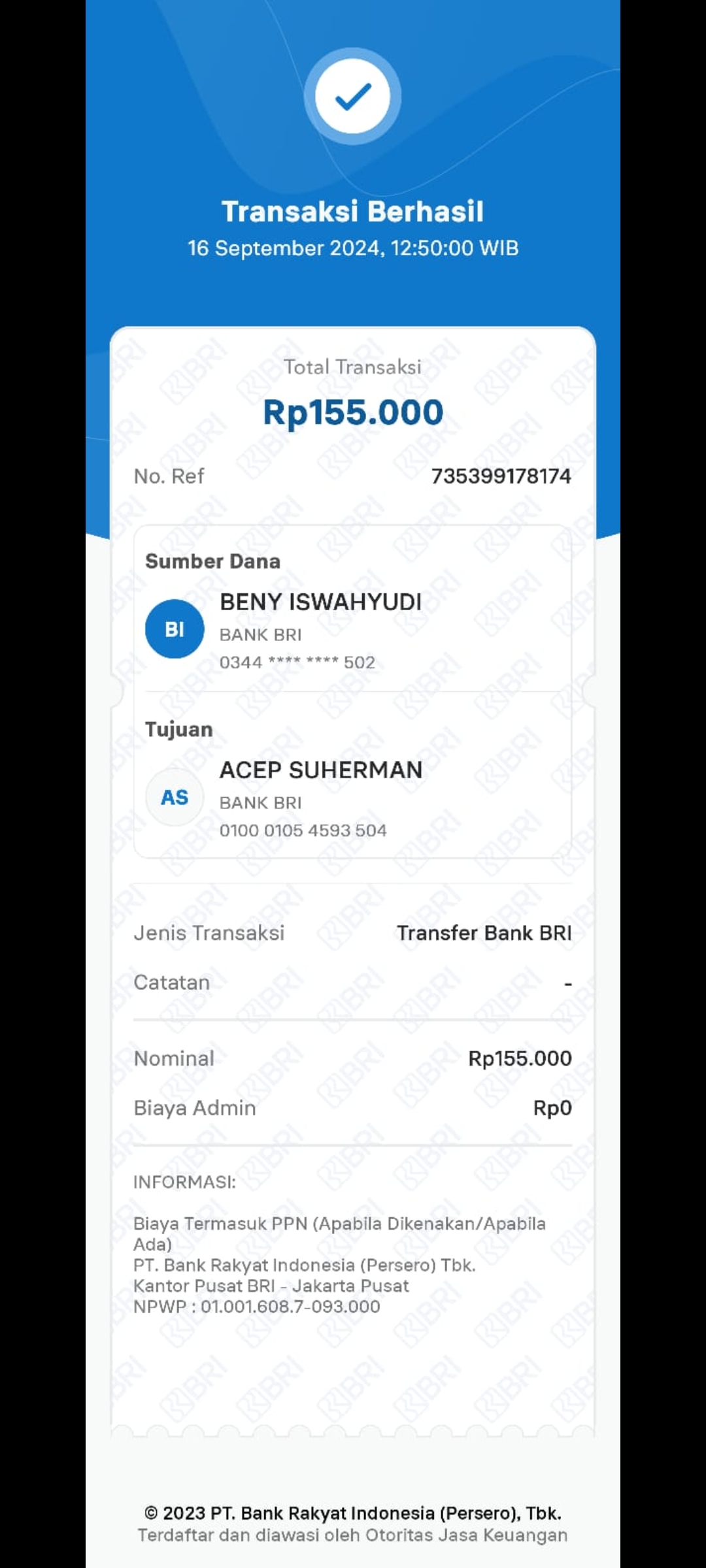Click the Rp155.000 total amount
706x1568 pixels.
point(353,412)
